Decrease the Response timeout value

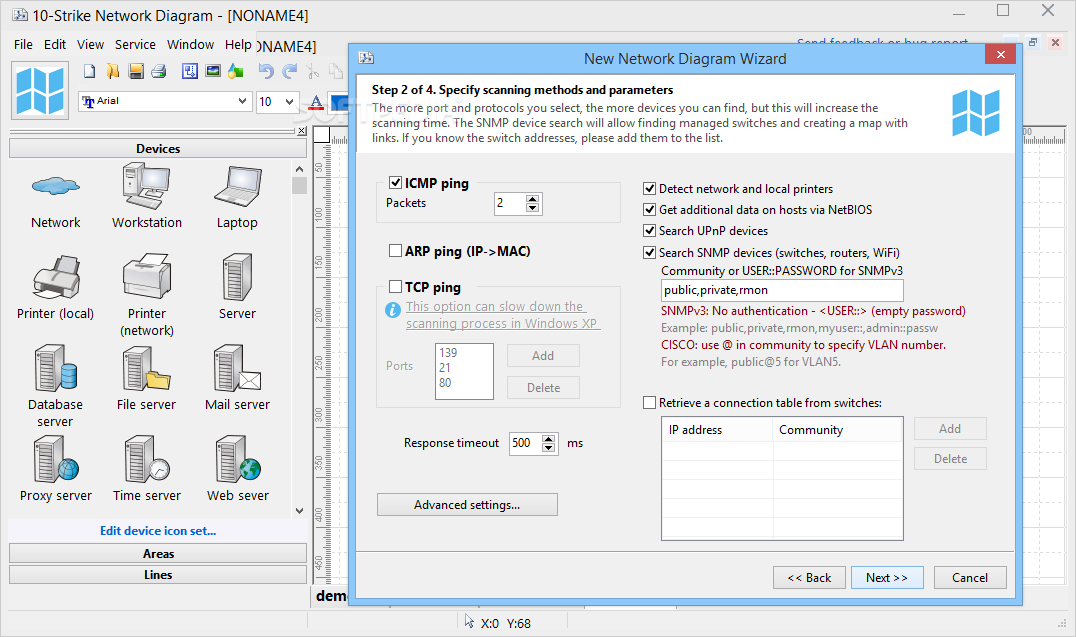tap(548, 448)
